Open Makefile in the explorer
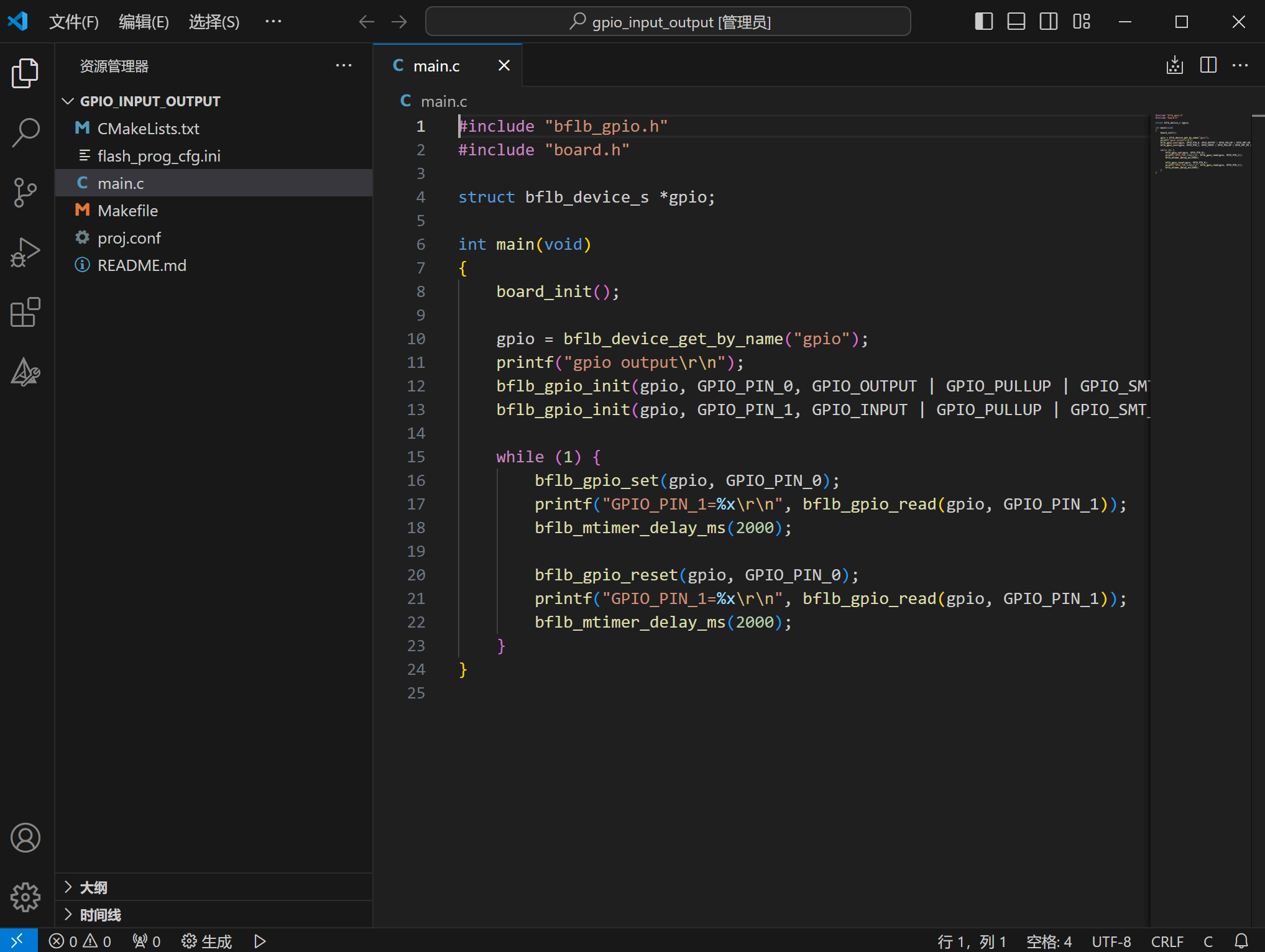 214,211
